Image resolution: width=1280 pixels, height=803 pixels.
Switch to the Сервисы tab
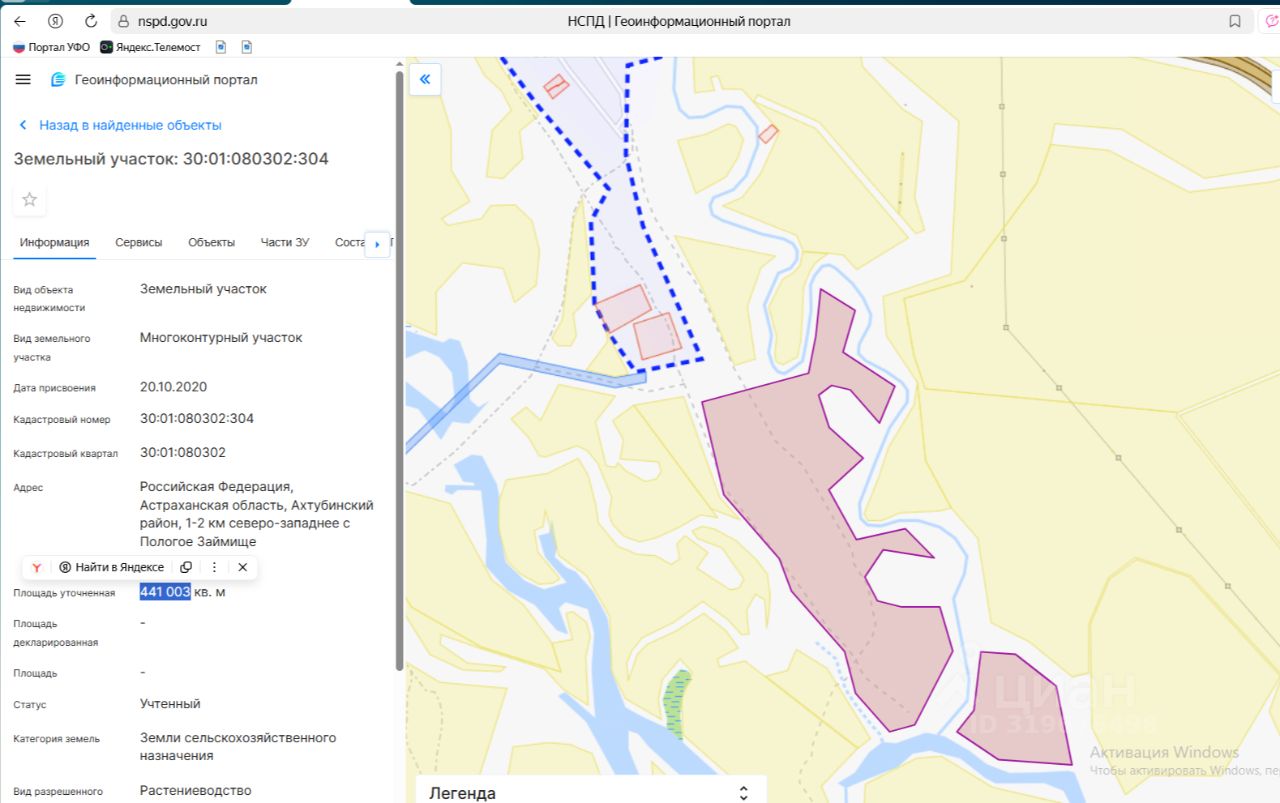coord(139,242)
